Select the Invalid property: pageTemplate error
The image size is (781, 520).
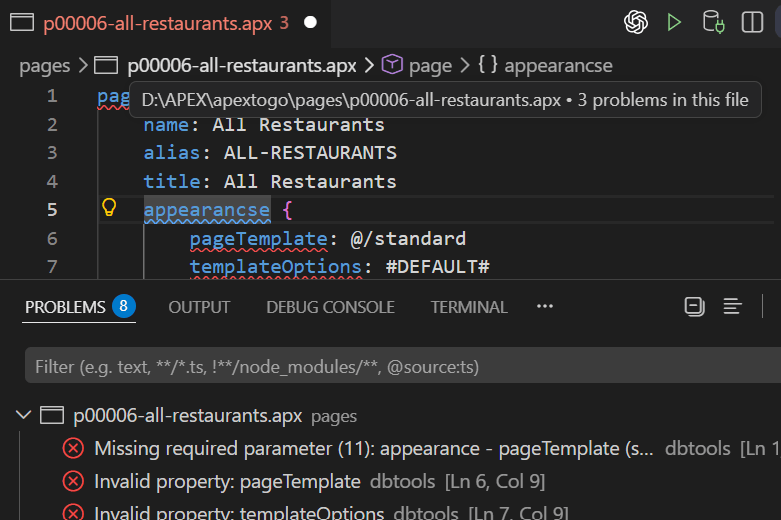click(x=227, y=482)
